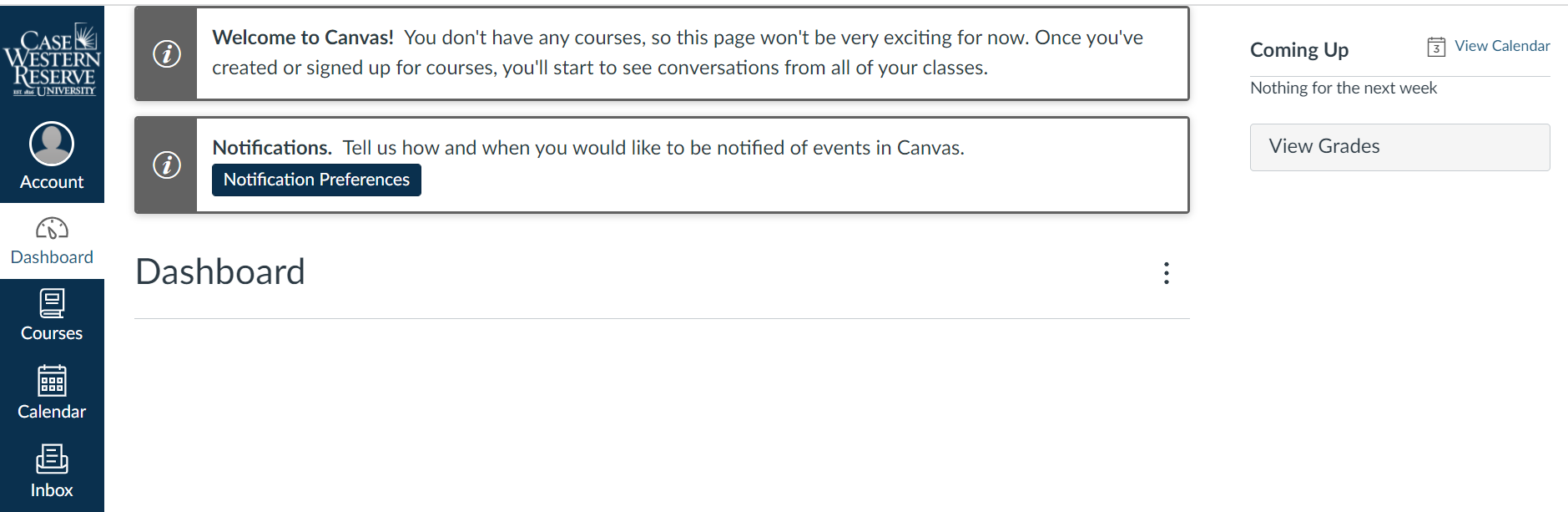The width and height of the screenshot is (1568, 512).
Task: Click the View Grades button
Action: coord(1399,147)
